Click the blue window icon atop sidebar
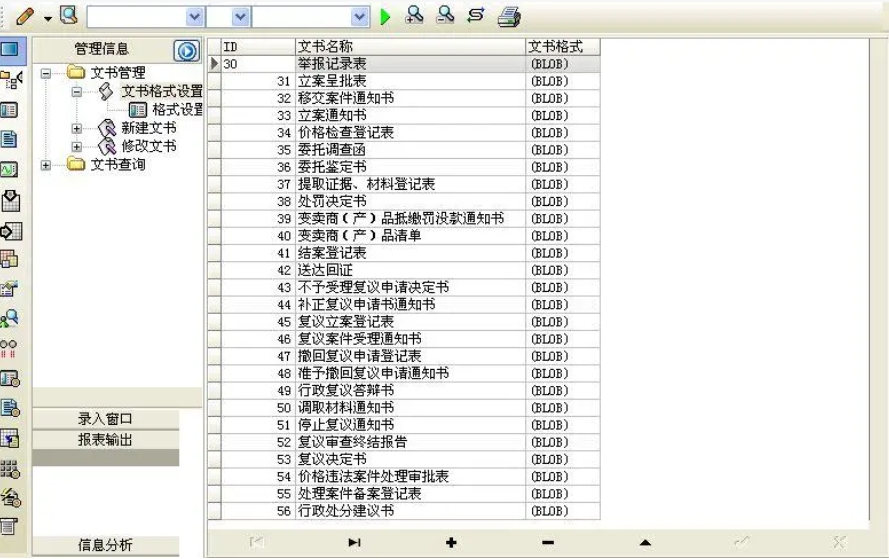Screen dimensions: 889x559 pos(10,49)
